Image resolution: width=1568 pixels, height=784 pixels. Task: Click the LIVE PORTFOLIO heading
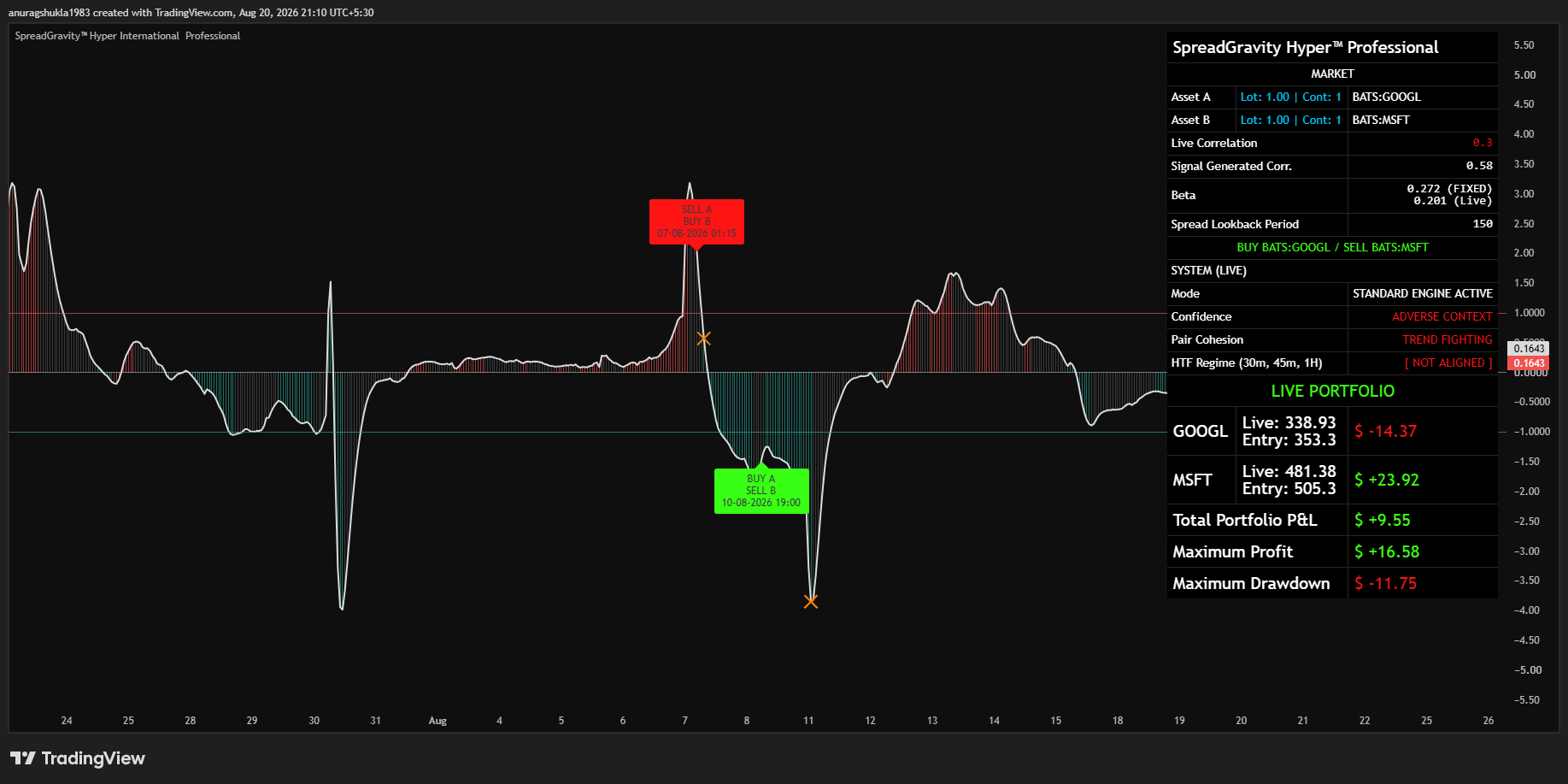click(x=1332, y=392)
